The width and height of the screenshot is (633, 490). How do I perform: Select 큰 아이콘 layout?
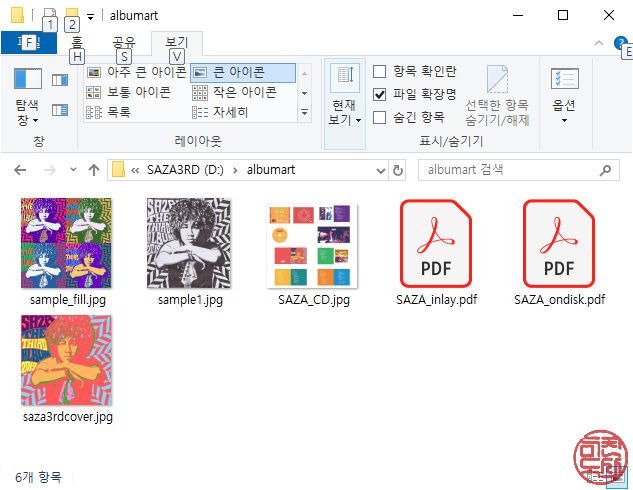point(243,73)
